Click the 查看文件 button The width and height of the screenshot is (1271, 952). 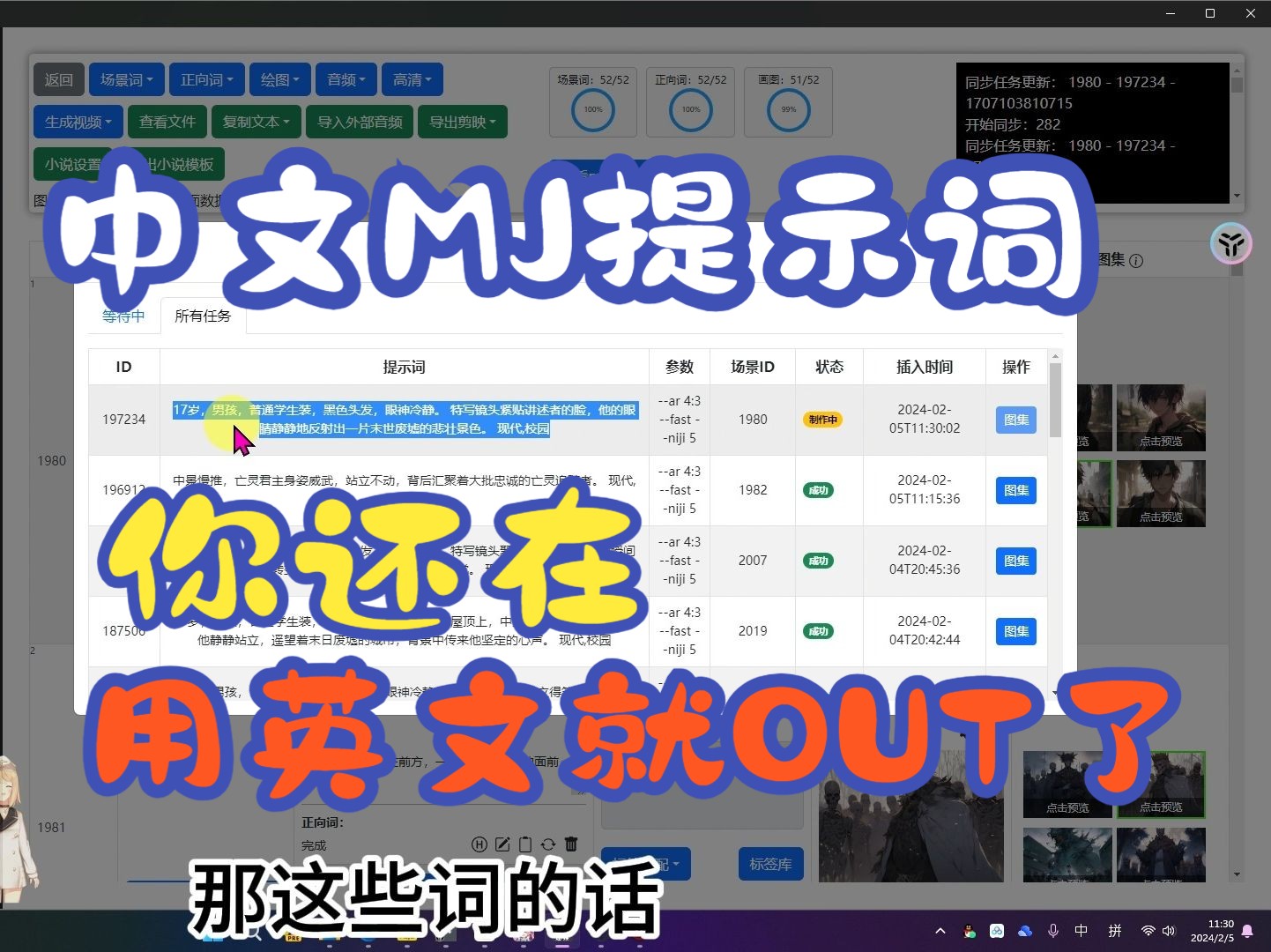(x=167, y=122)
